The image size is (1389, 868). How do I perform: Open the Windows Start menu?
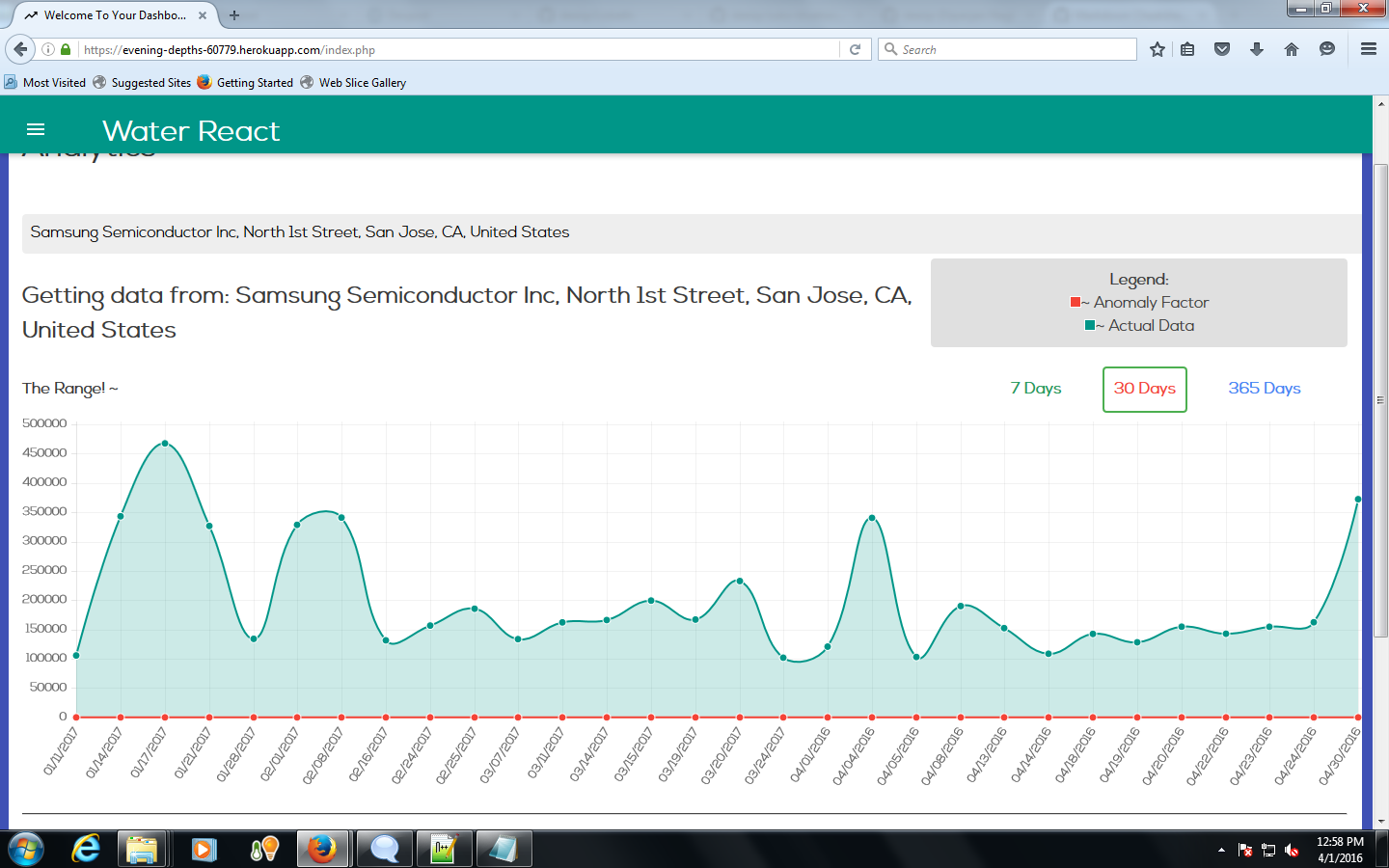click(x=25, y=850)
